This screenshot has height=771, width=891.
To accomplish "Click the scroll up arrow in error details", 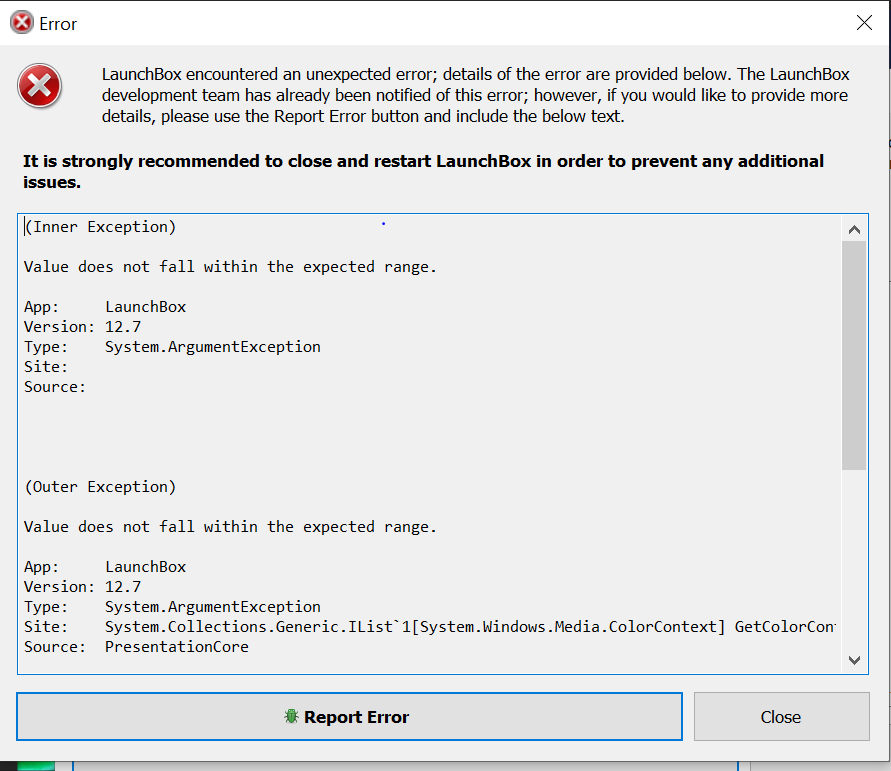I will [x=854, y=230].
